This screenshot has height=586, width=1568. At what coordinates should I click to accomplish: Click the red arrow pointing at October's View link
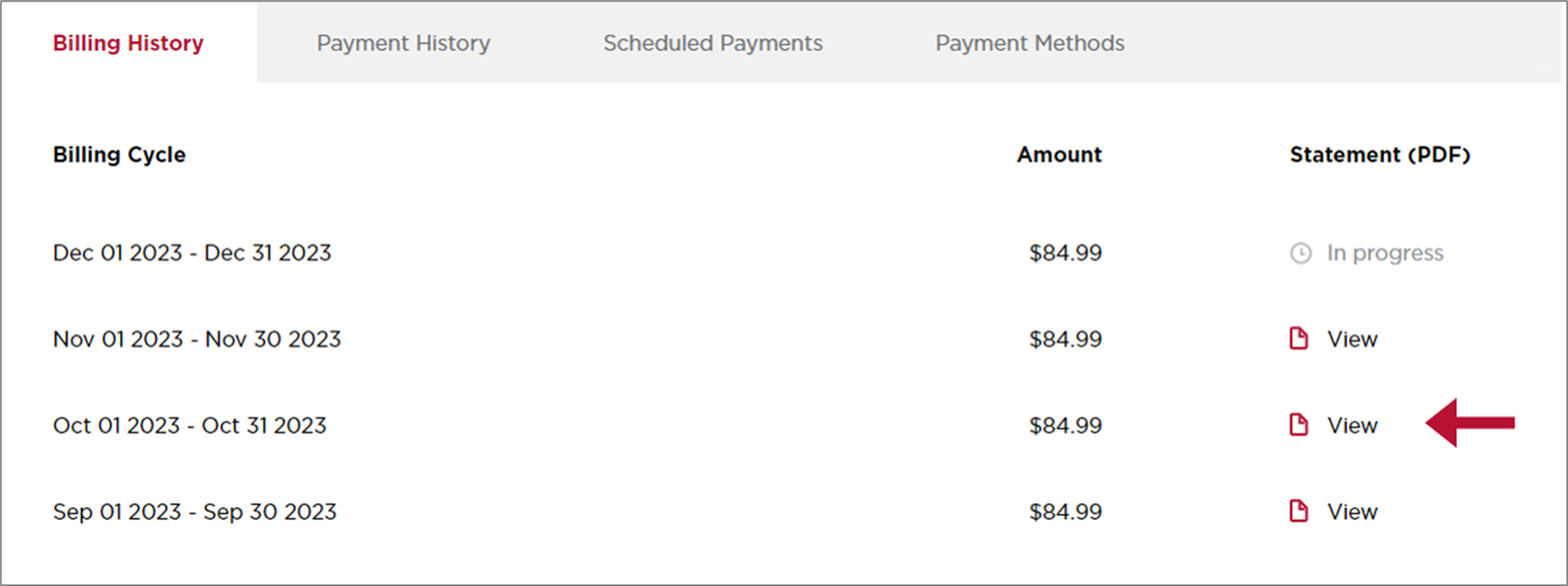1471,425
